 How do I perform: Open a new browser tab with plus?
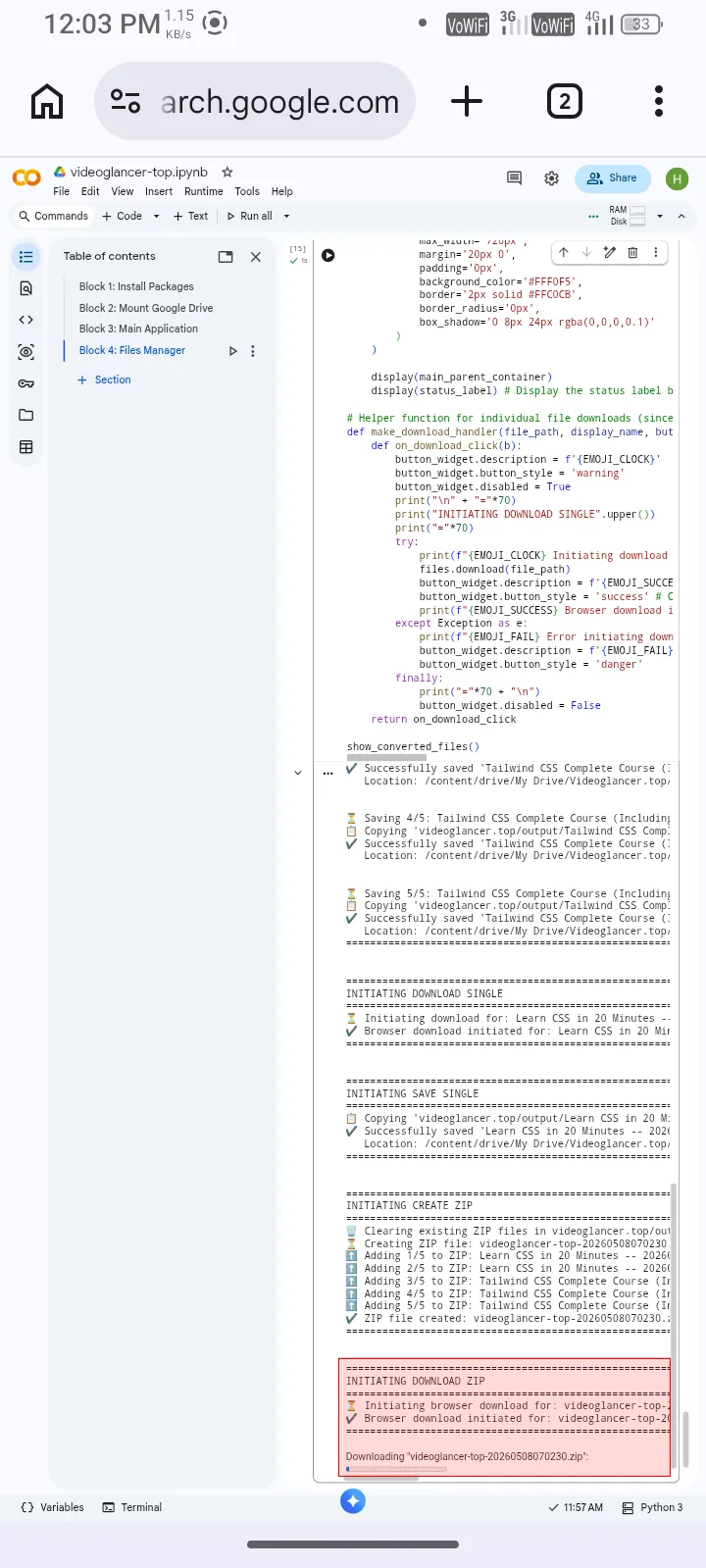467,101
